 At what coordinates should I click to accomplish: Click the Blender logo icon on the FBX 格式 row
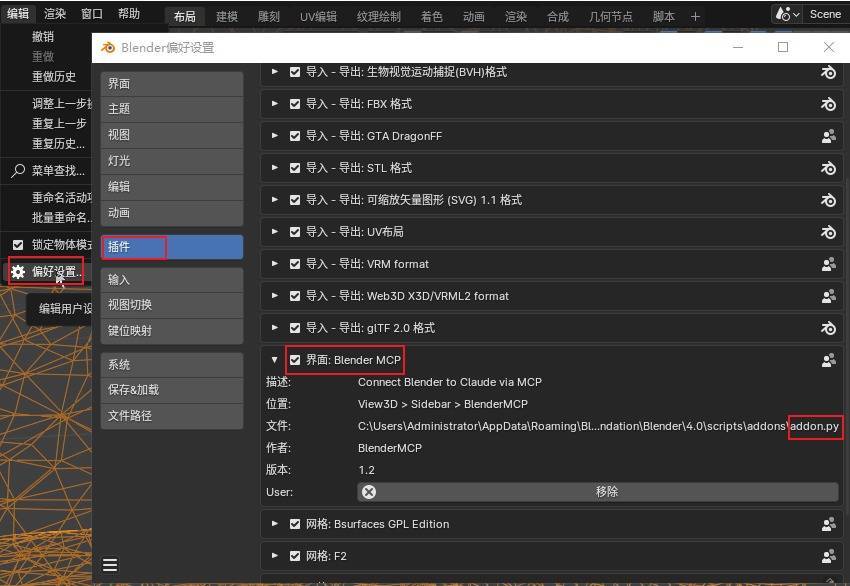click(x=828, y=104)
